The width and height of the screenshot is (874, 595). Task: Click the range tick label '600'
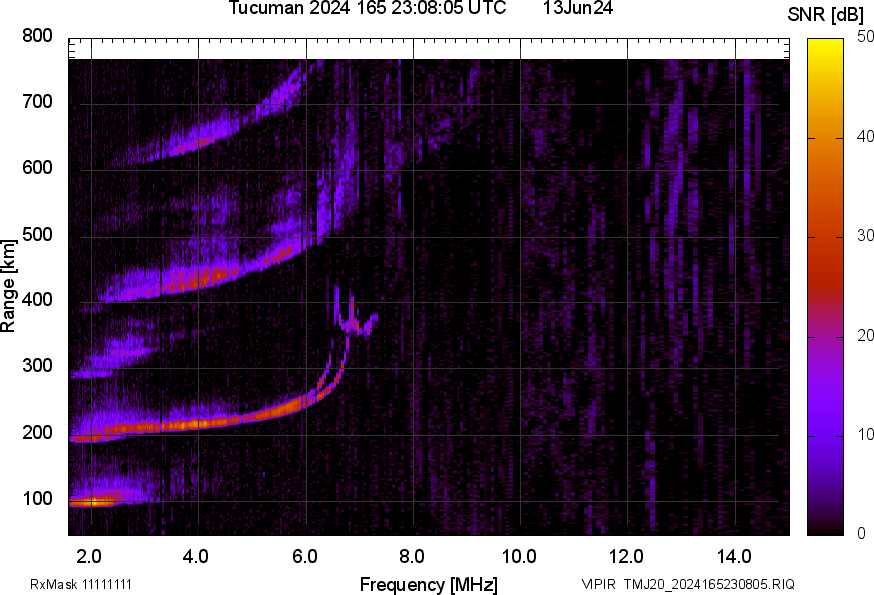click(x=37, y=168)
